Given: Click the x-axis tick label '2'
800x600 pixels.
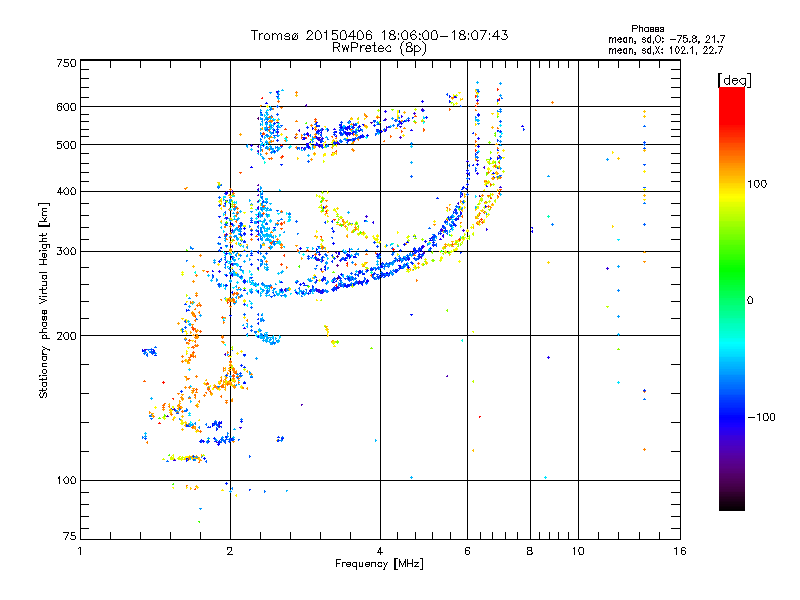Looking at the screenshot, I should (x=230, y=551).
